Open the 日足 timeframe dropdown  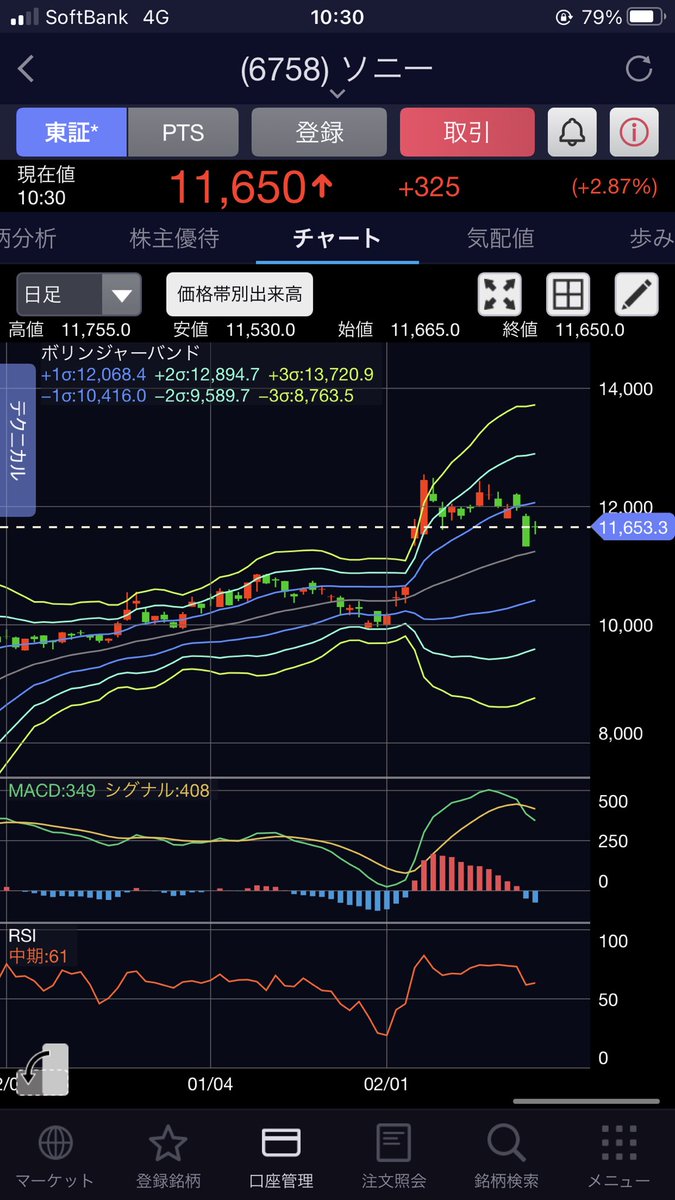click(x=78, y=295)
